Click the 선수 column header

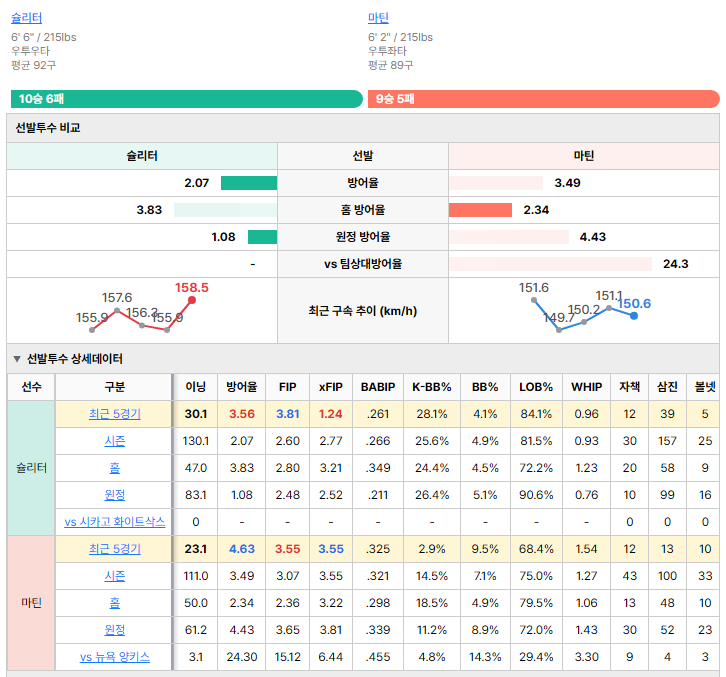click(31, 387)
